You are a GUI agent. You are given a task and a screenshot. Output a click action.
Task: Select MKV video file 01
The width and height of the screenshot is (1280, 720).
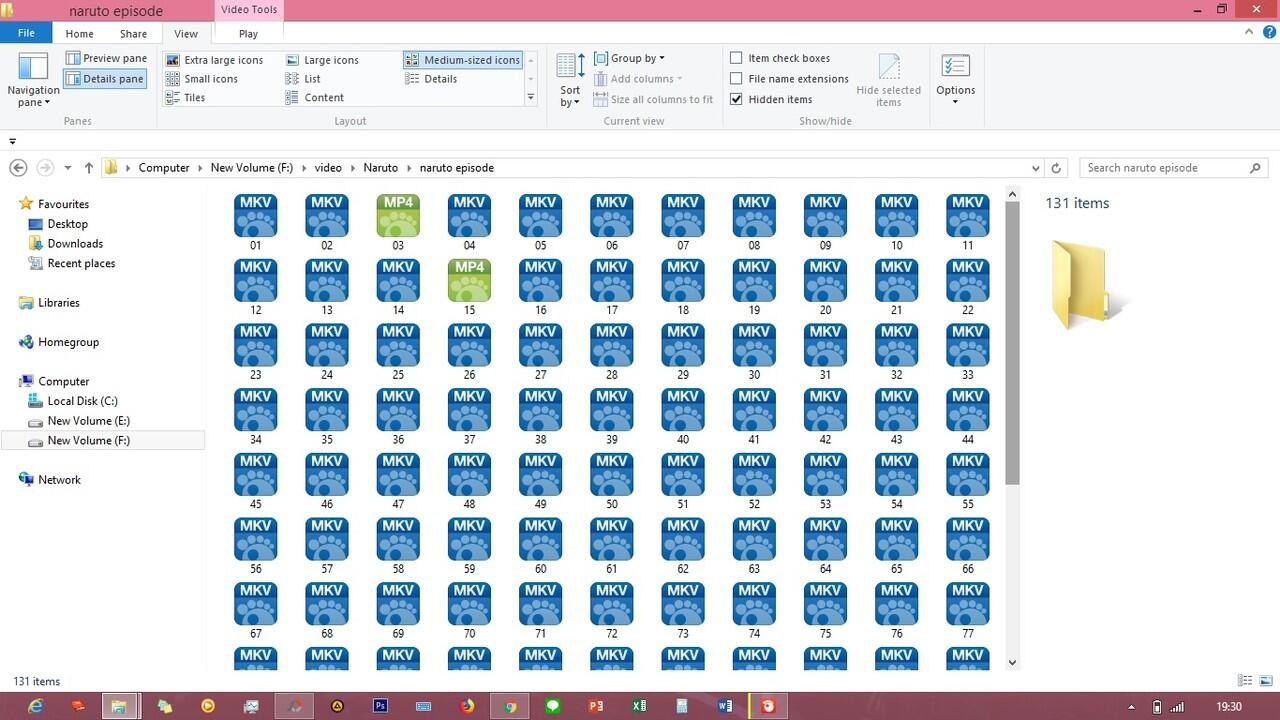click(x=255, y=222)
